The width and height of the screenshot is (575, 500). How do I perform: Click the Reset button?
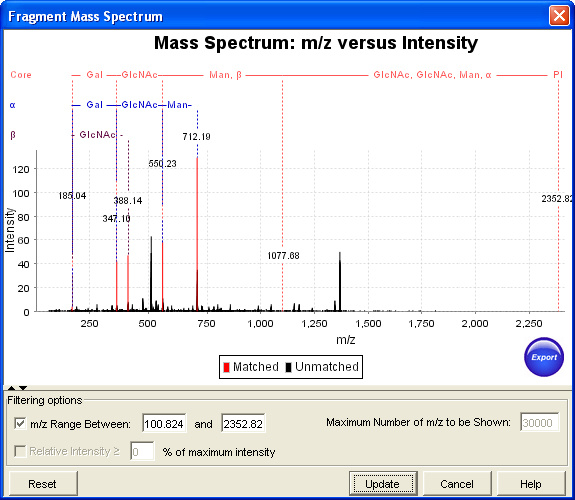[43, 483]
